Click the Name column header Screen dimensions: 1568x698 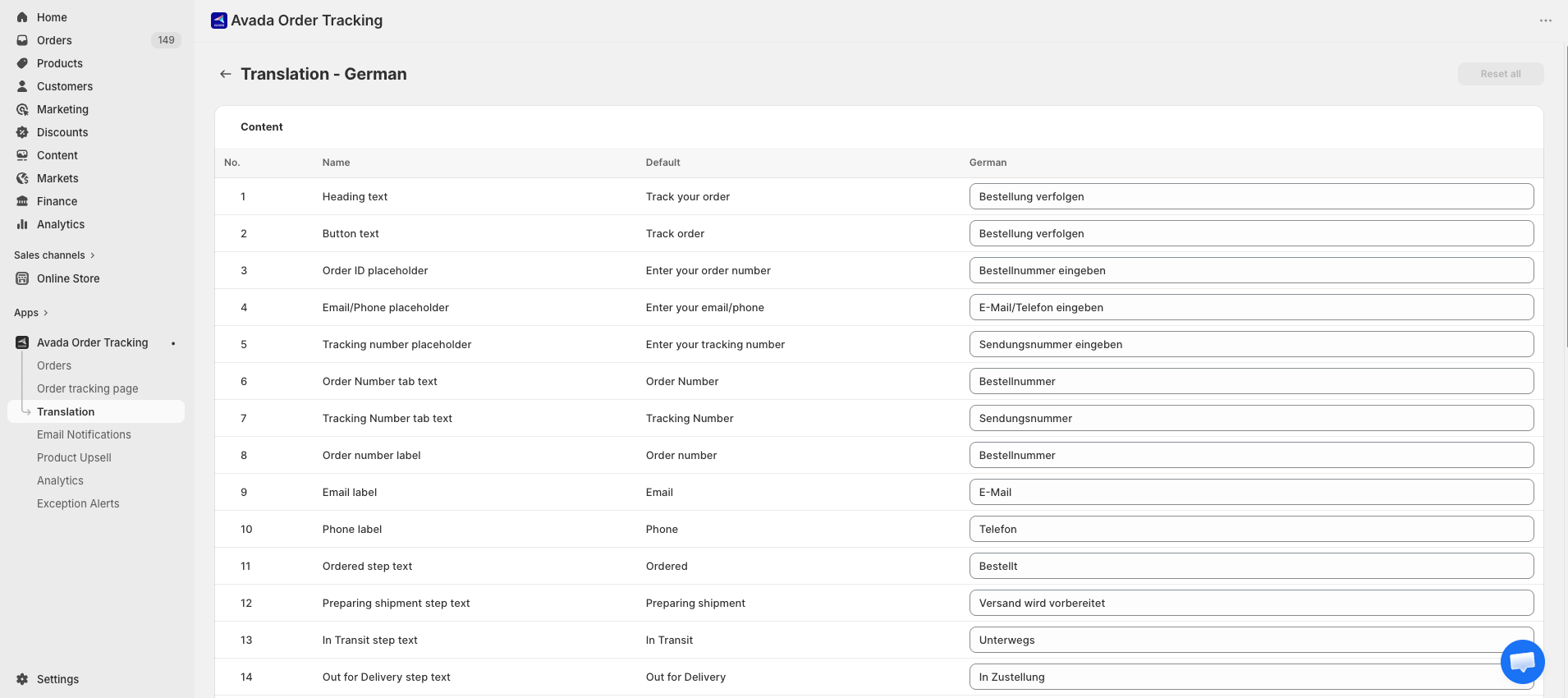(x=336, y=163)
